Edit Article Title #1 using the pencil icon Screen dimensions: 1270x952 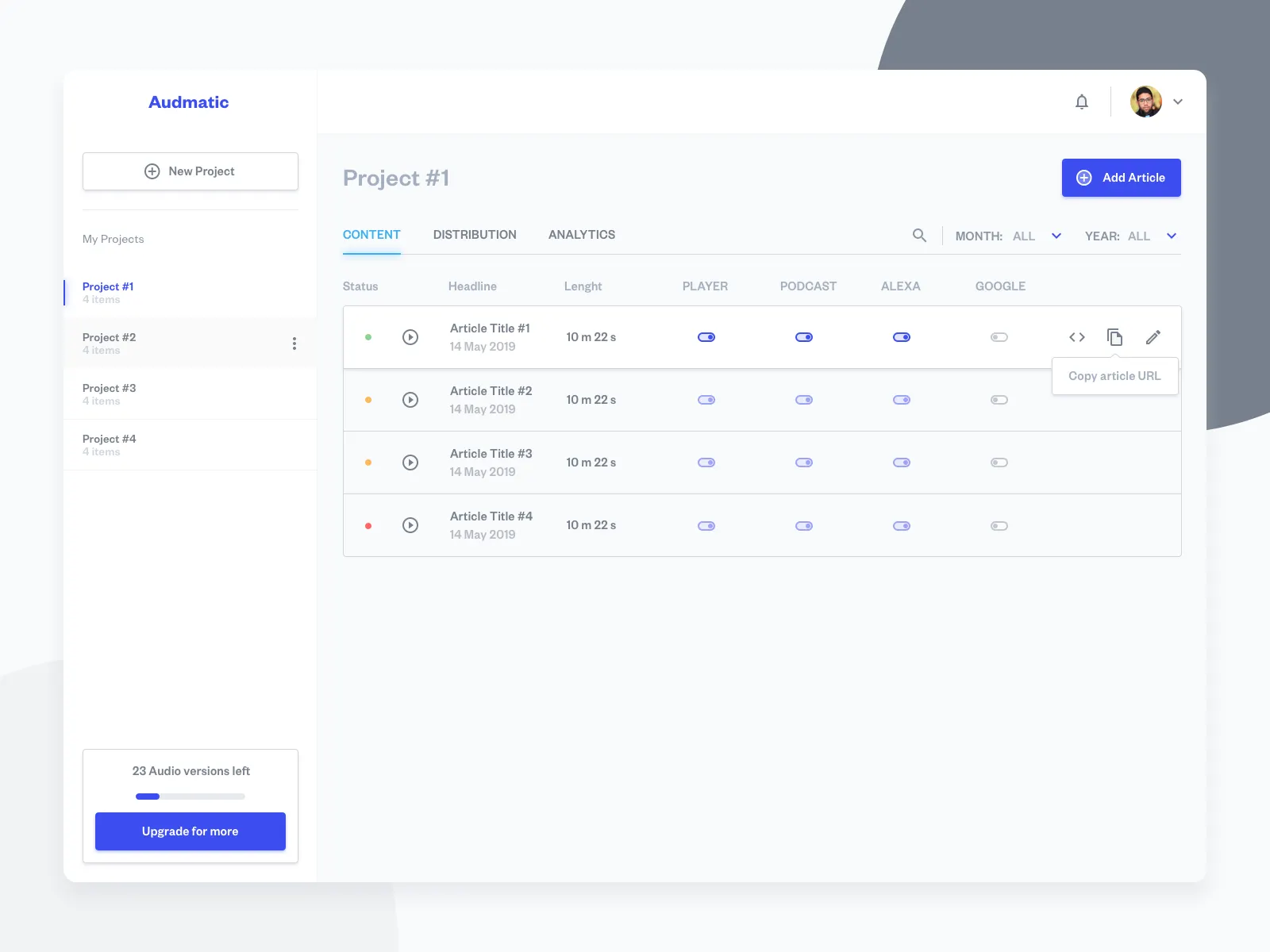(x=1153, y=336)
